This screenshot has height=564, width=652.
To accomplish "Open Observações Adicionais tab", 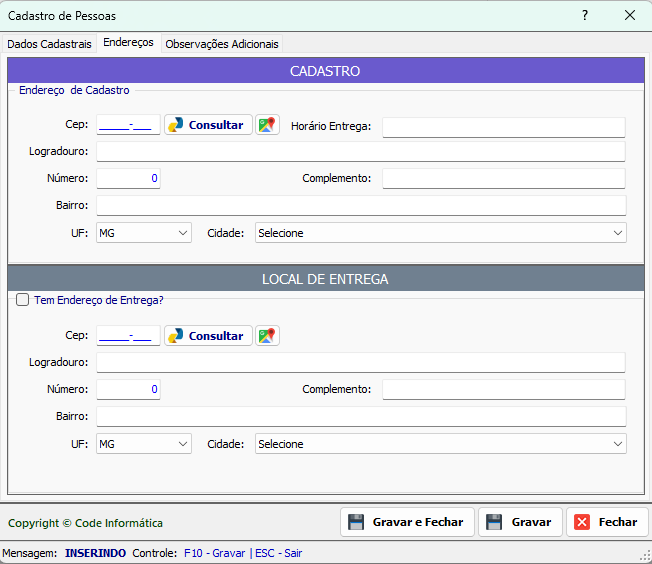I will tap(222, 44).
